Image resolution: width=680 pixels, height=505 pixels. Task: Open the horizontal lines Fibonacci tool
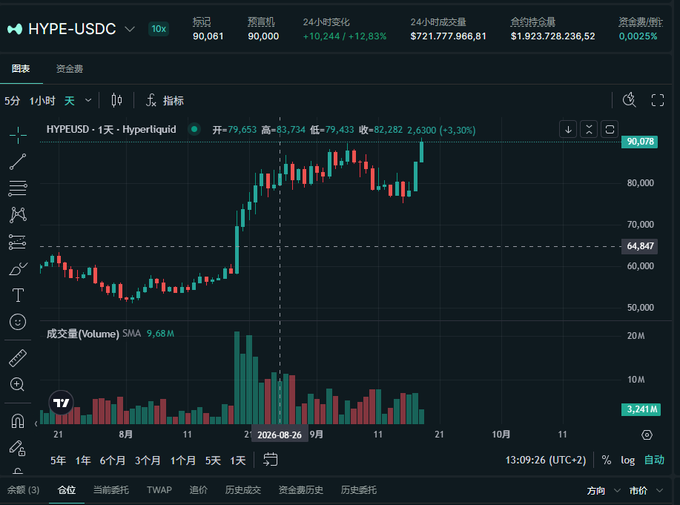[18, 188]
